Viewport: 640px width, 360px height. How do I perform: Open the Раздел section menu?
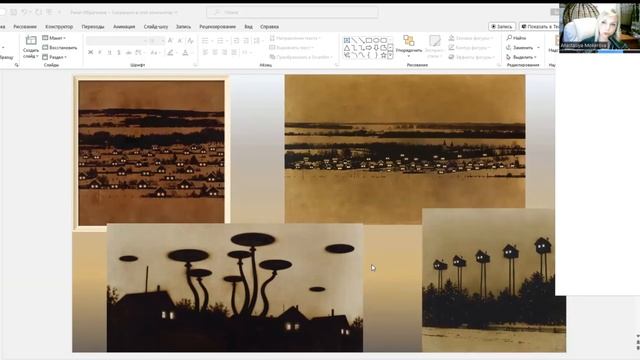(55, 57)
